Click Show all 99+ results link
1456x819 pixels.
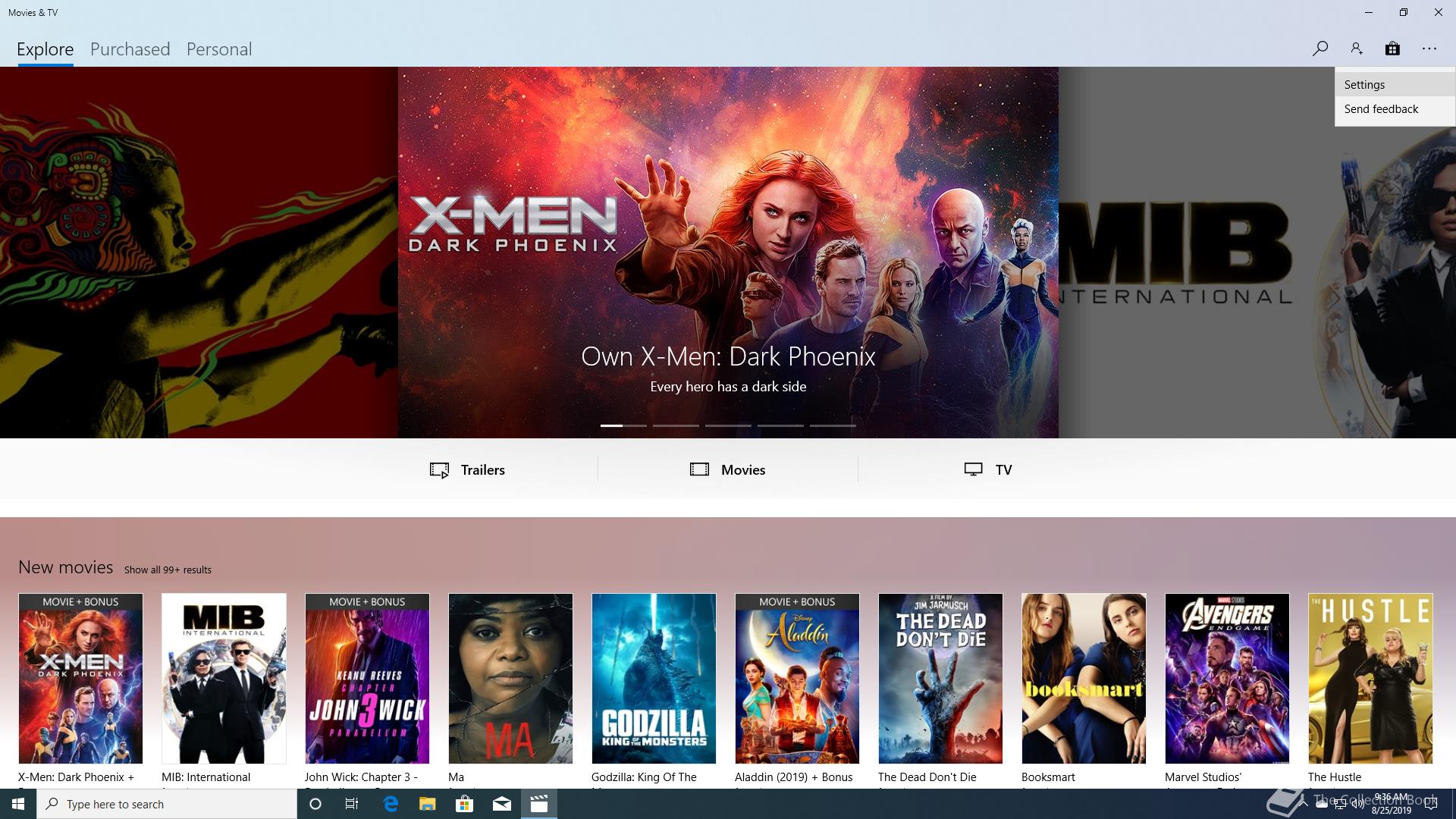coord(168,570)
